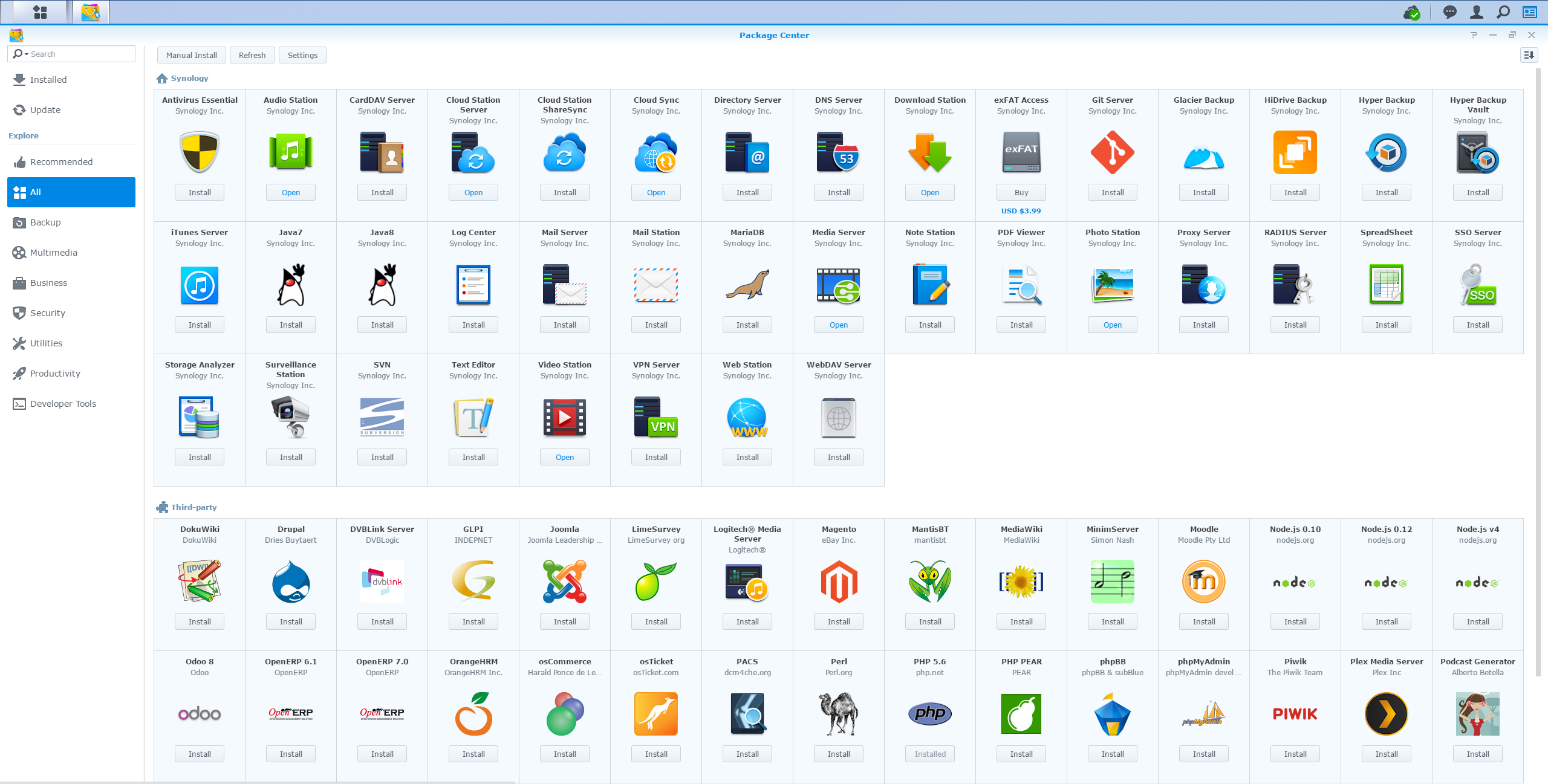This screenshot has width=1548, height=784.
Task: Select the Security category
Action: coord(71,313)
